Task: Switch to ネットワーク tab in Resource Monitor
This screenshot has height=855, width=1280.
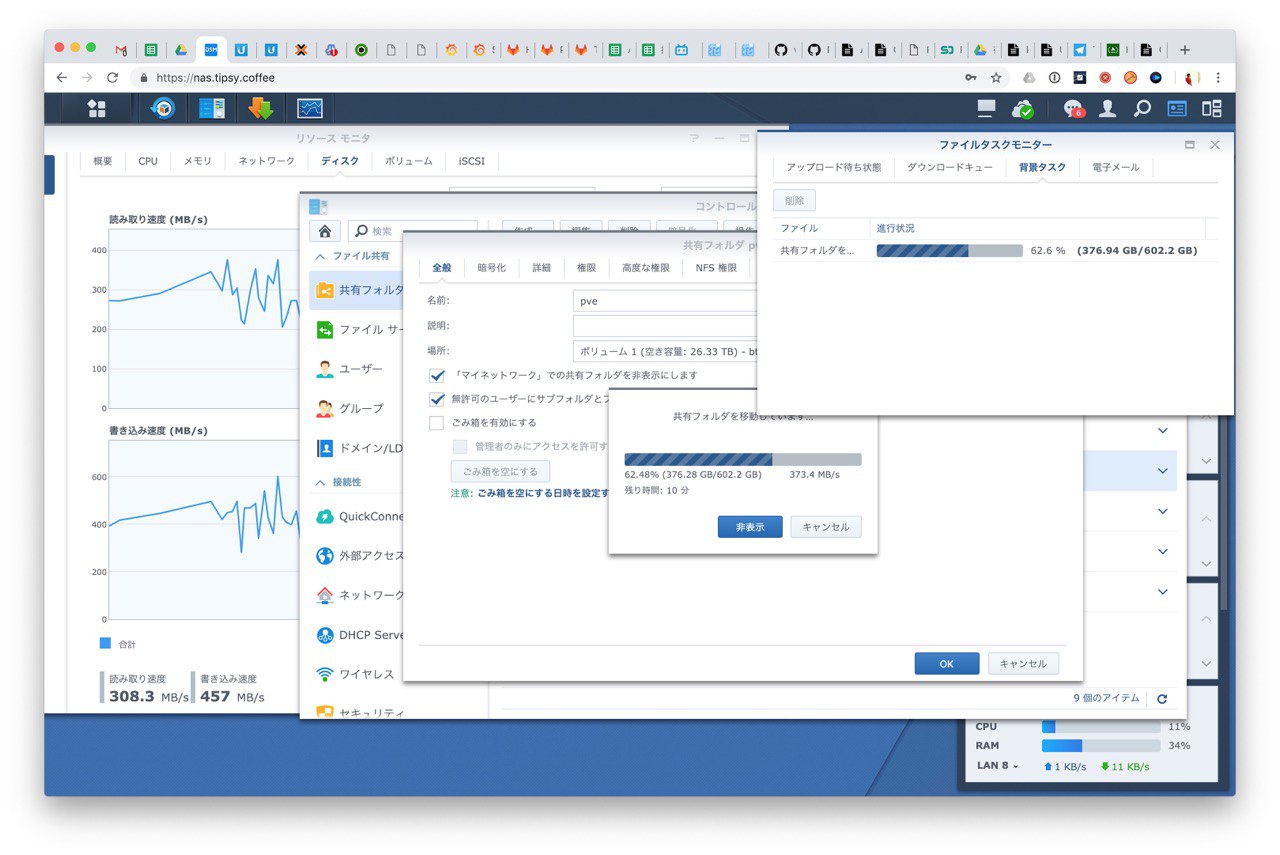Action: coord(266,161)
